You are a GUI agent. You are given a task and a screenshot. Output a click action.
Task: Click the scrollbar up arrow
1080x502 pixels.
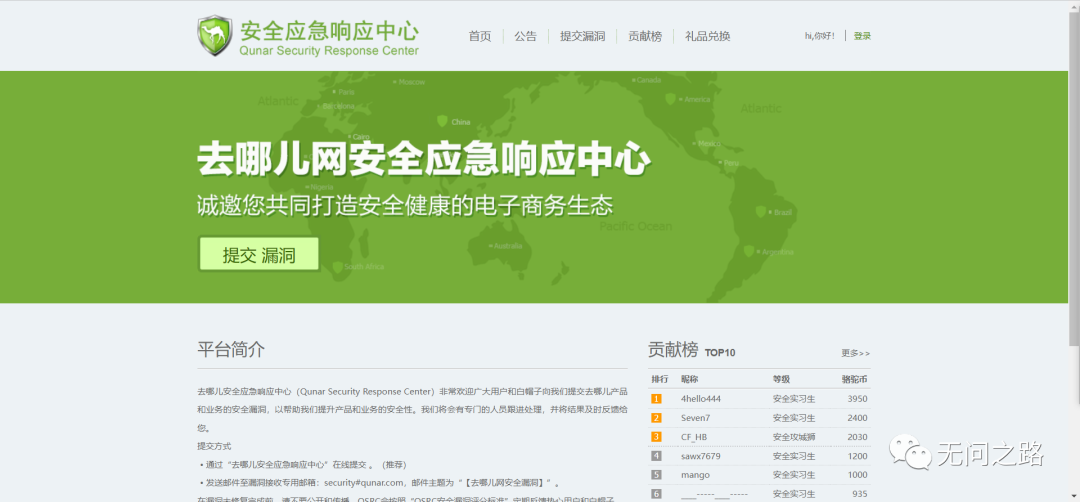[x=1074, y=6]
